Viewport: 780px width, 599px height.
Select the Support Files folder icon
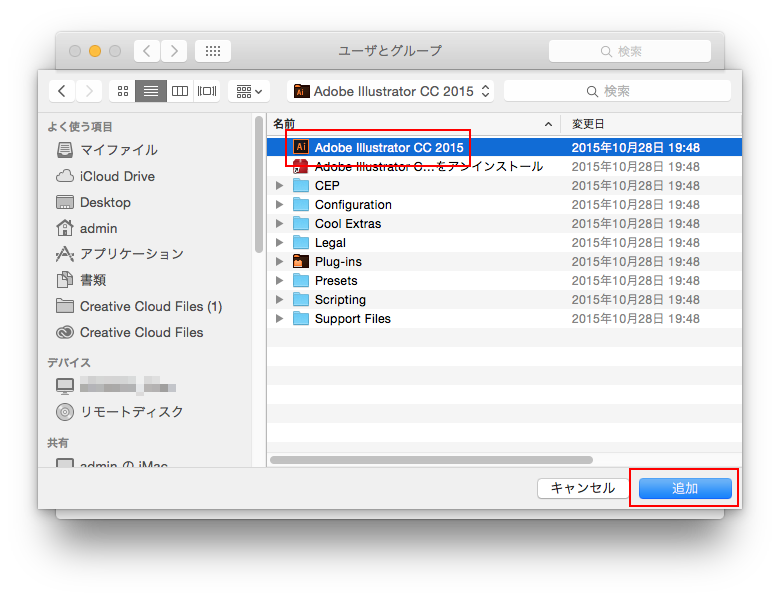[301, 318]
